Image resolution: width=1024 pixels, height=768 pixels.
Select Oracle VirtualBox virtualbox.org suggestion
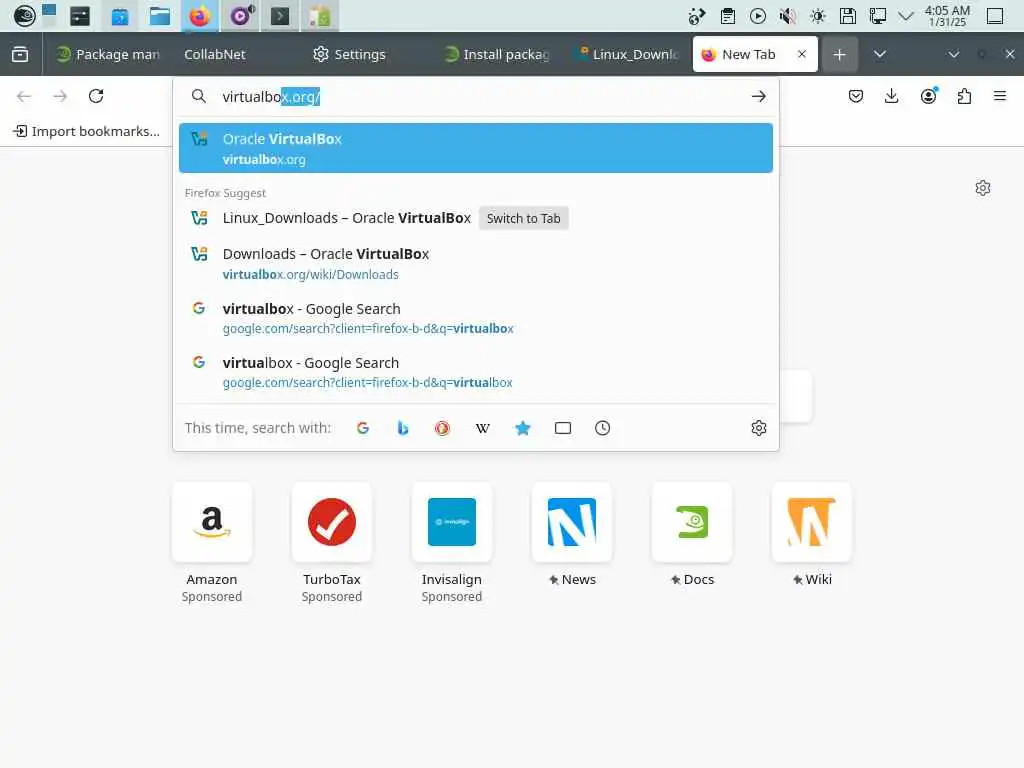tap(475, 148)
